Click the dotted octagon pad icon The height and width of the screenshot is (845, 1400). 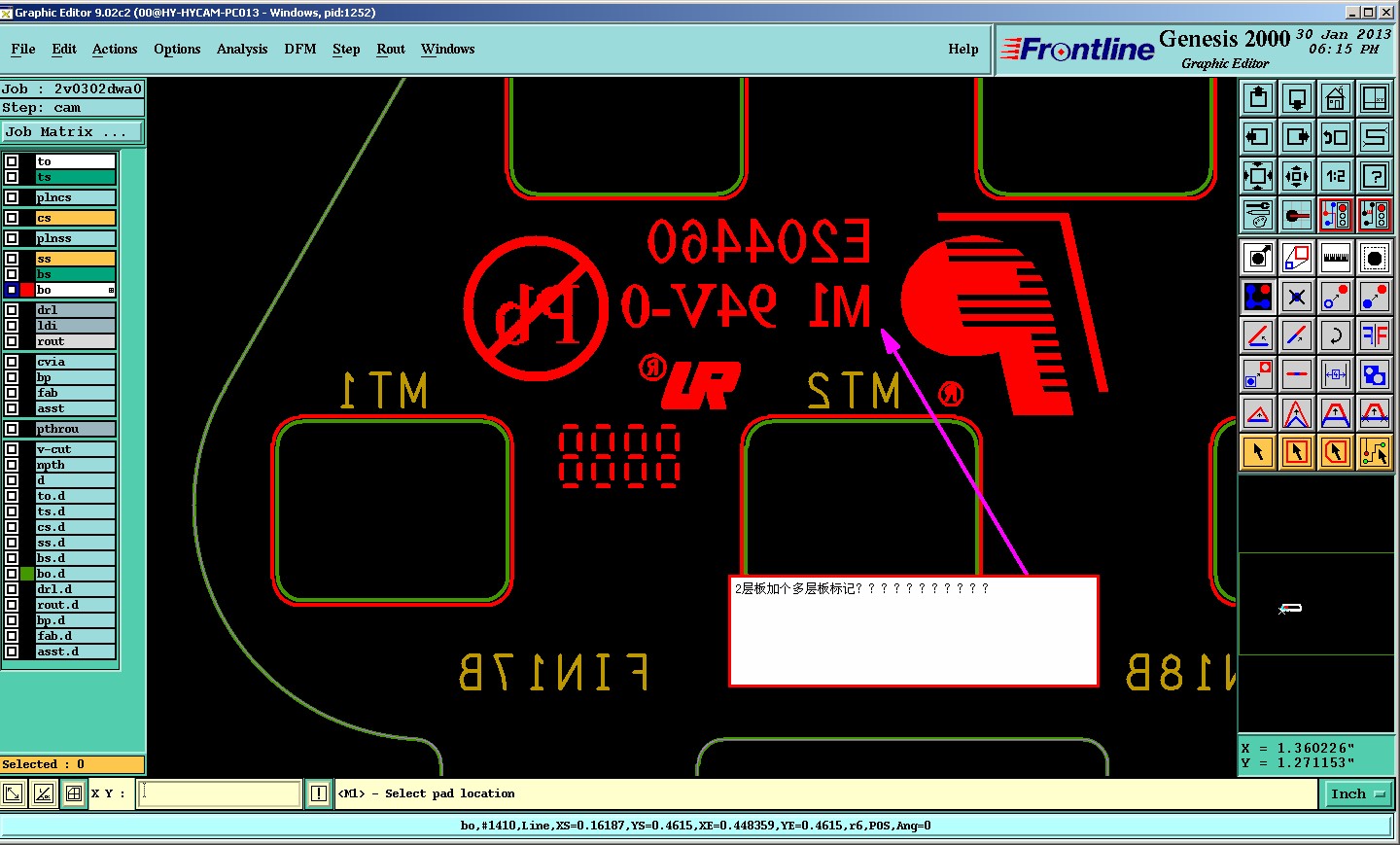[1375, 258]
